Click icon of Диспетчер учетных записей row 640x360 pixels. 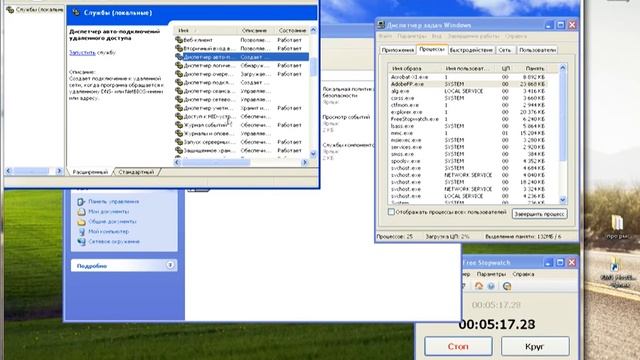[x=178, y=108]
